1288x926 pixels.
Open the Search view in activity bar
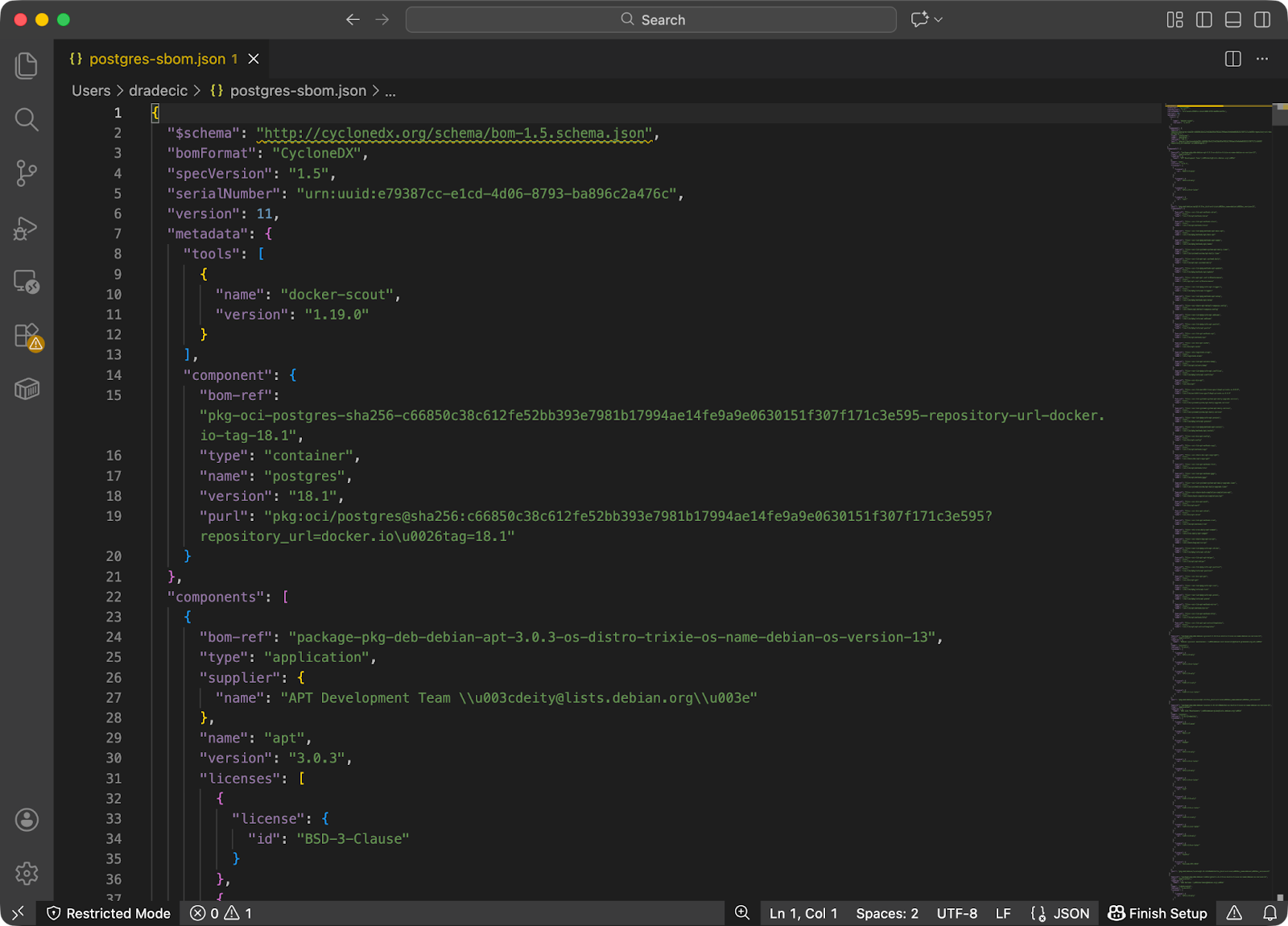click(27, 119)
